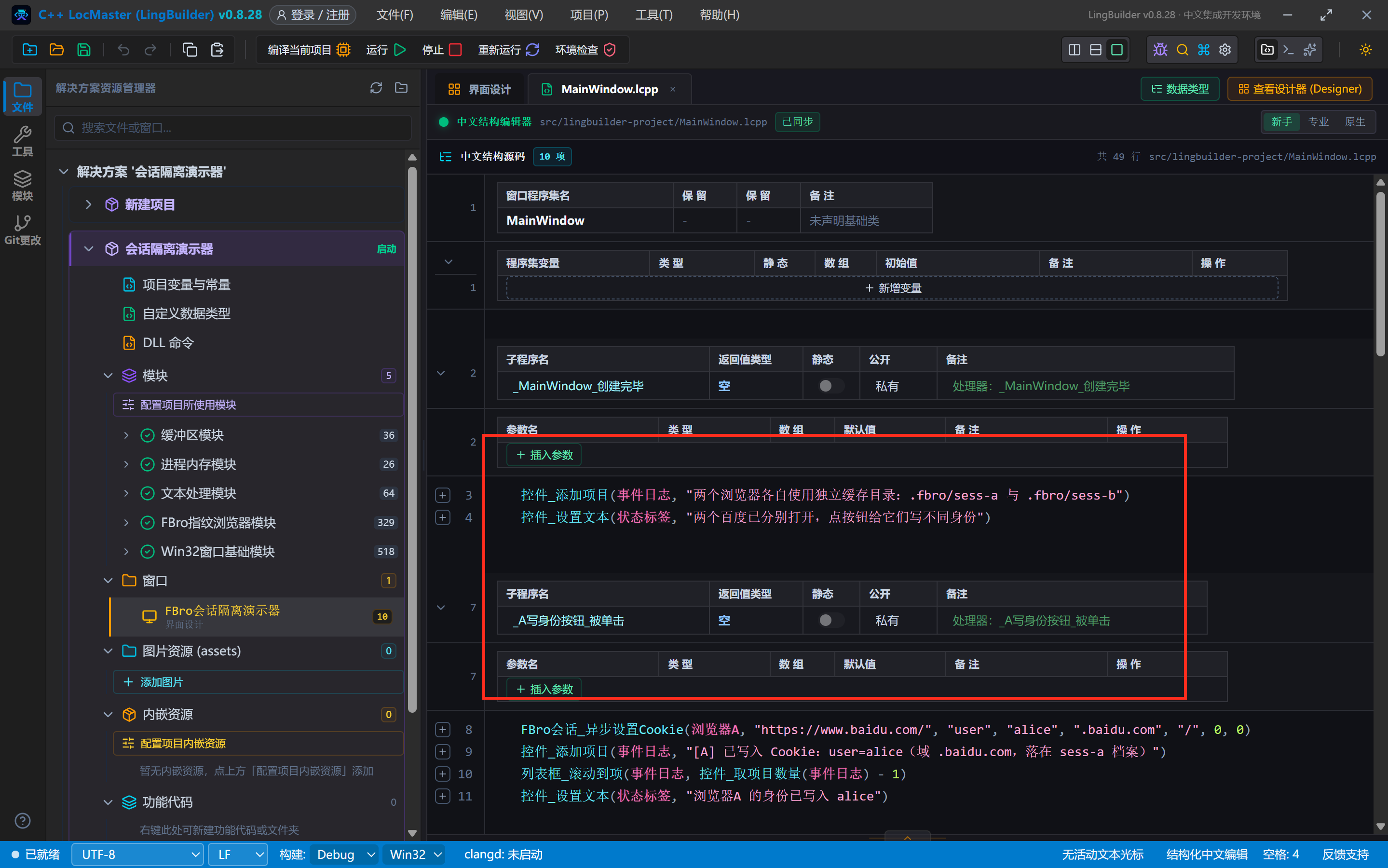Open the terminal prompt icon
The width and height of the screenshot is (1388, 868).
coord(1289,50)
